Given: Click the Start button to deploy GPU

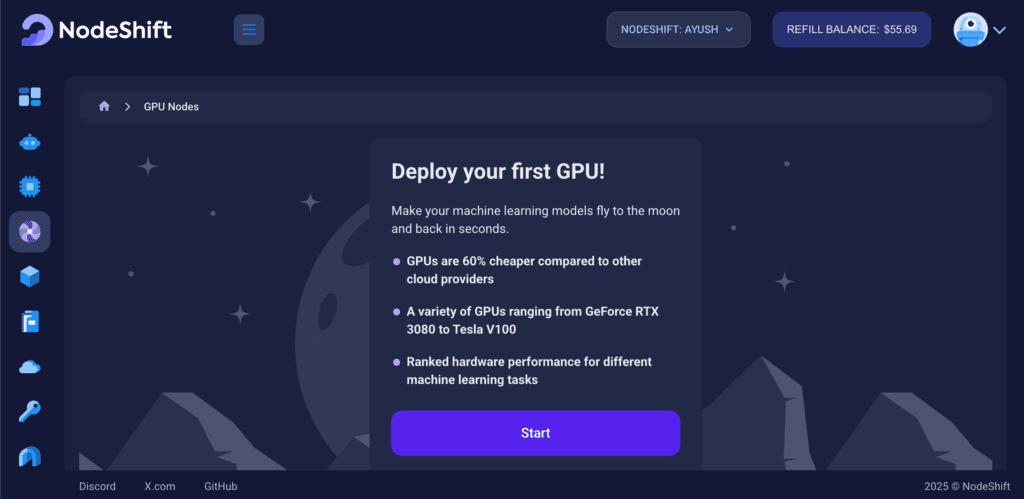Looking at the screenshot, I should coord(535,433).
